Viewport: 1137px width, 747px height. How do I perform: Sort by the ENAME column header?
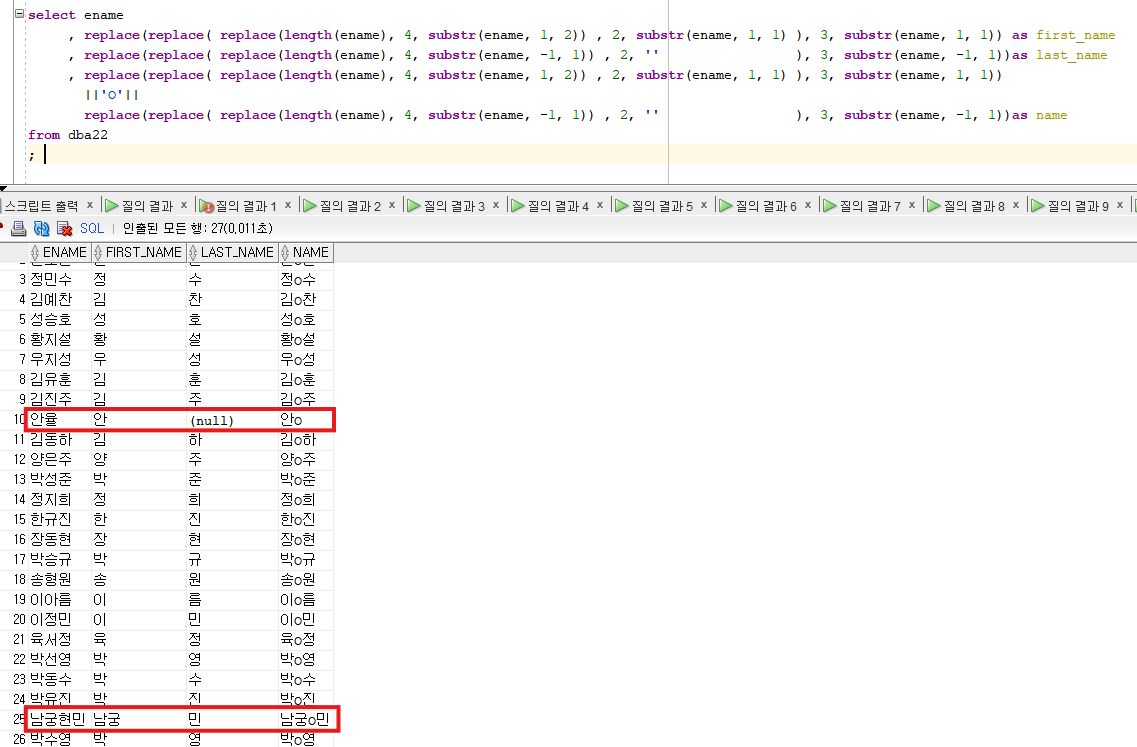64,253
